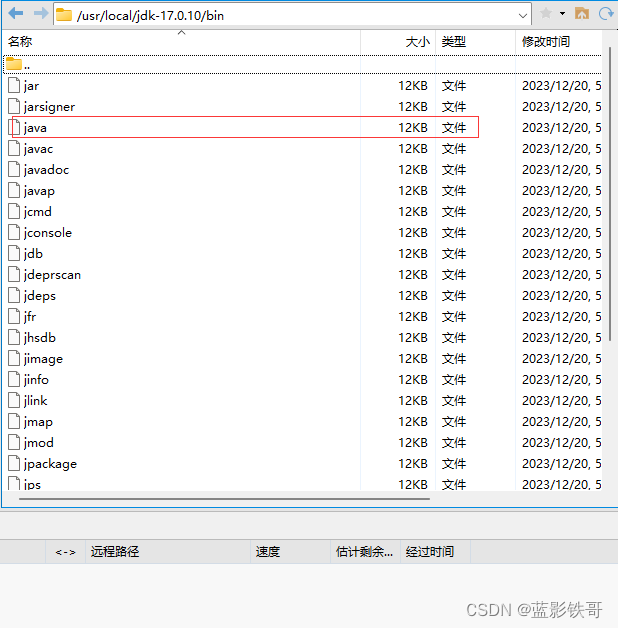
Task: Select the javadoc file icon
Action: (x=14, y=169)
